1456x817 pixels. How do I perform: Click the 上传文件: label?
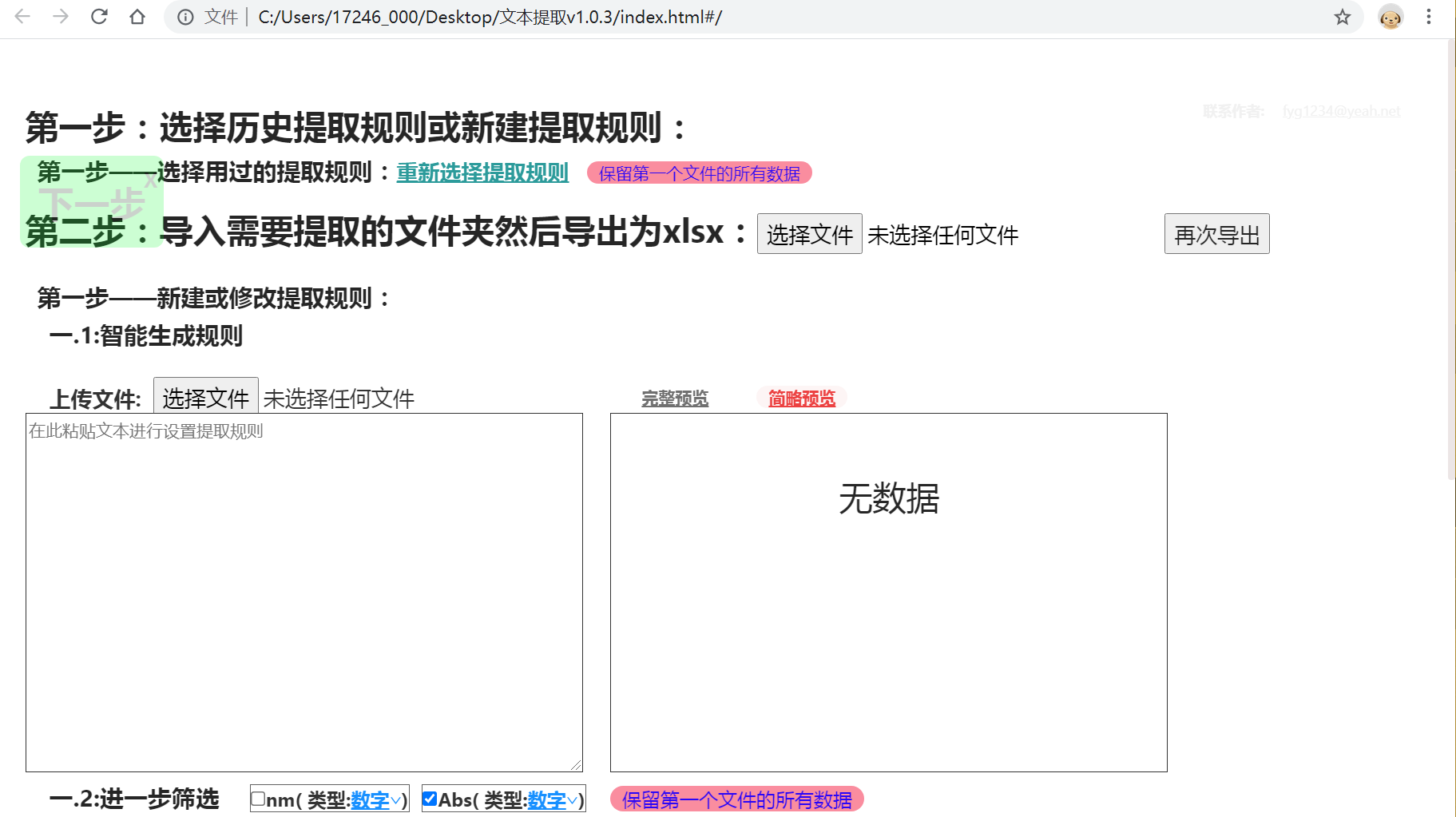point(96,399)
